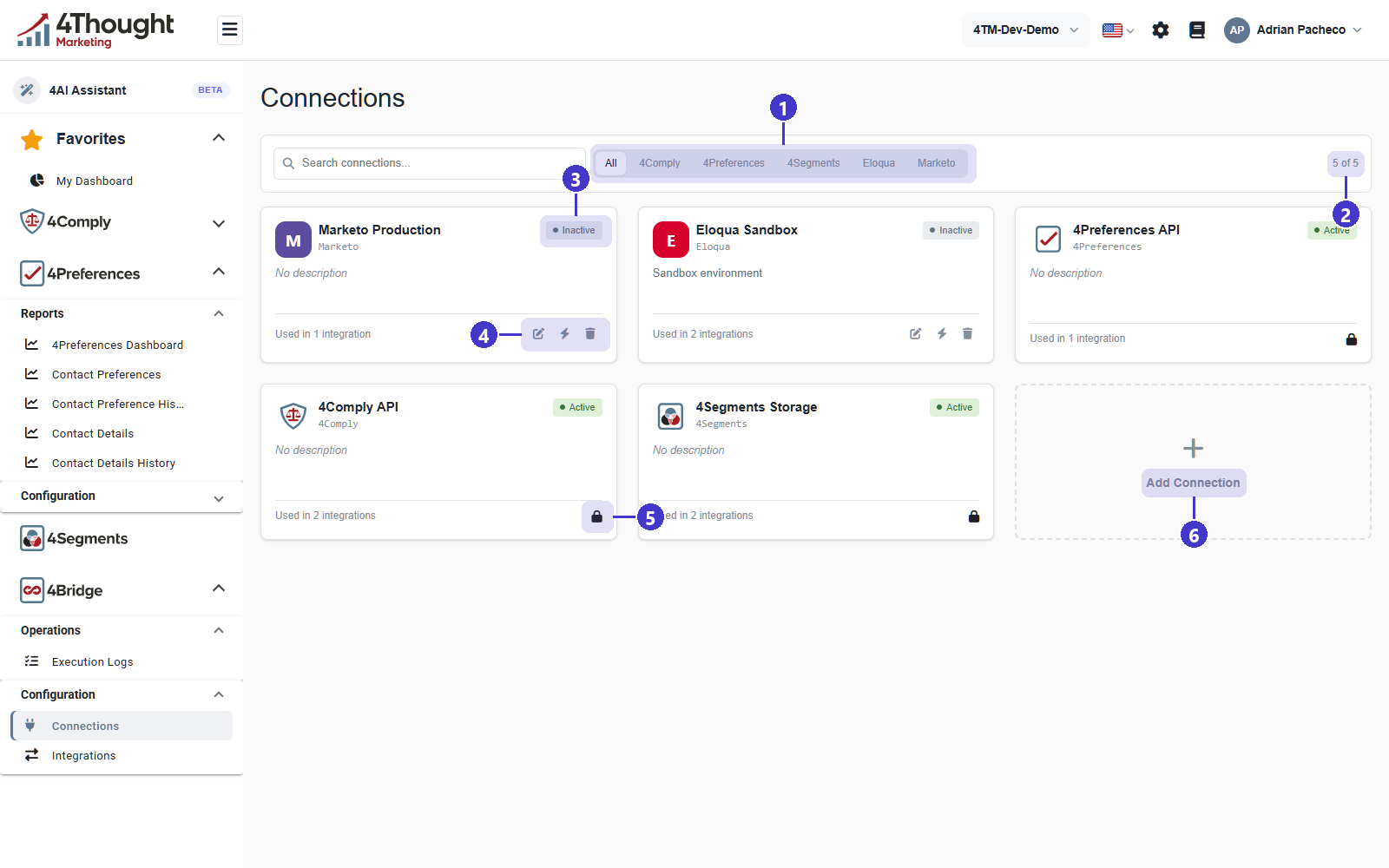The height and width of the screenshot is (868, 1389).
Task: Click the search magnifier icon
Action: click(x=289, y=163)
